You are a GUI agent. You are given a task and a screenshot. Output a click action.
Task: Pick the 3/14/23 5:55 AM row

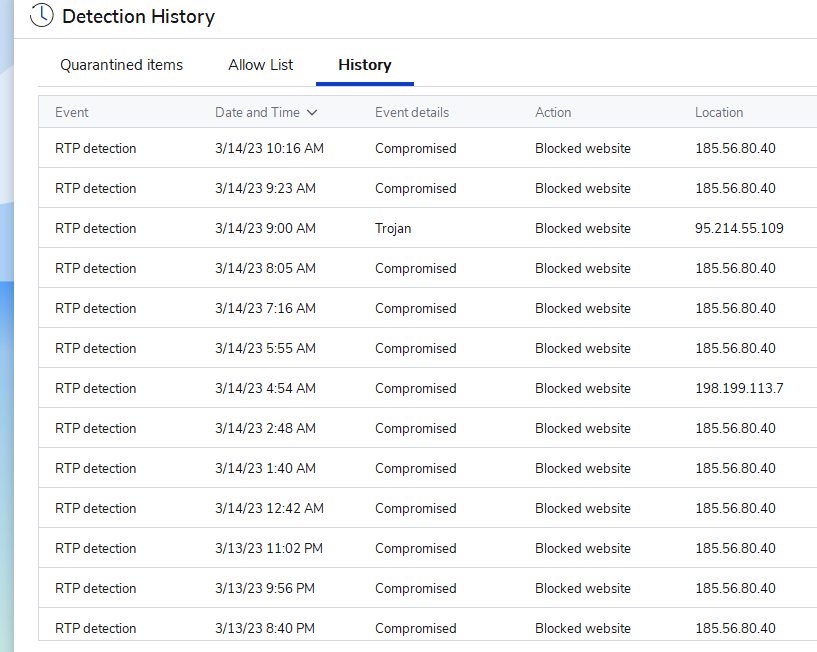click(x=265, y=348)
